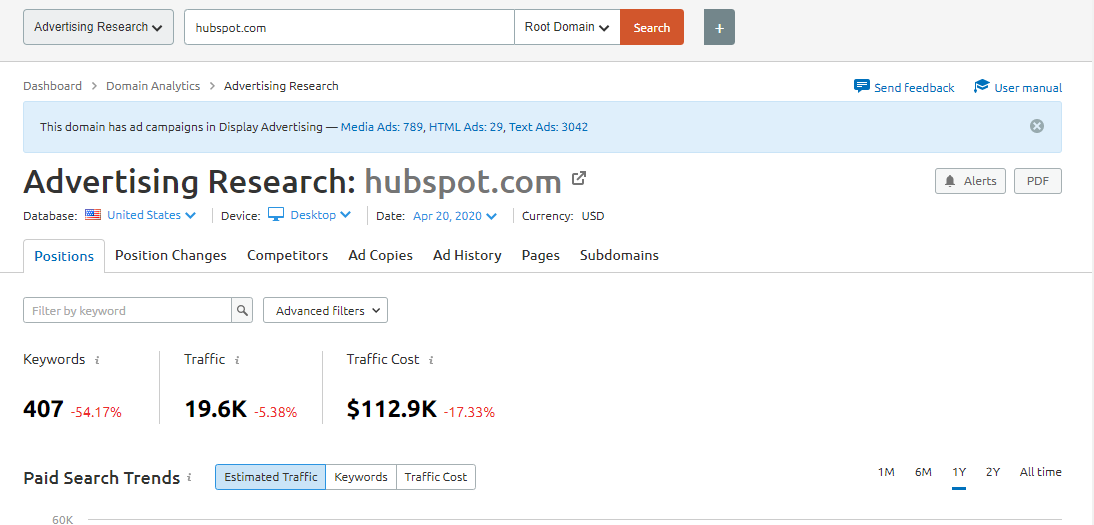Screen dimensions: 1094x525
Task: Switch to Ad History tab
Action: coord(467,256)
